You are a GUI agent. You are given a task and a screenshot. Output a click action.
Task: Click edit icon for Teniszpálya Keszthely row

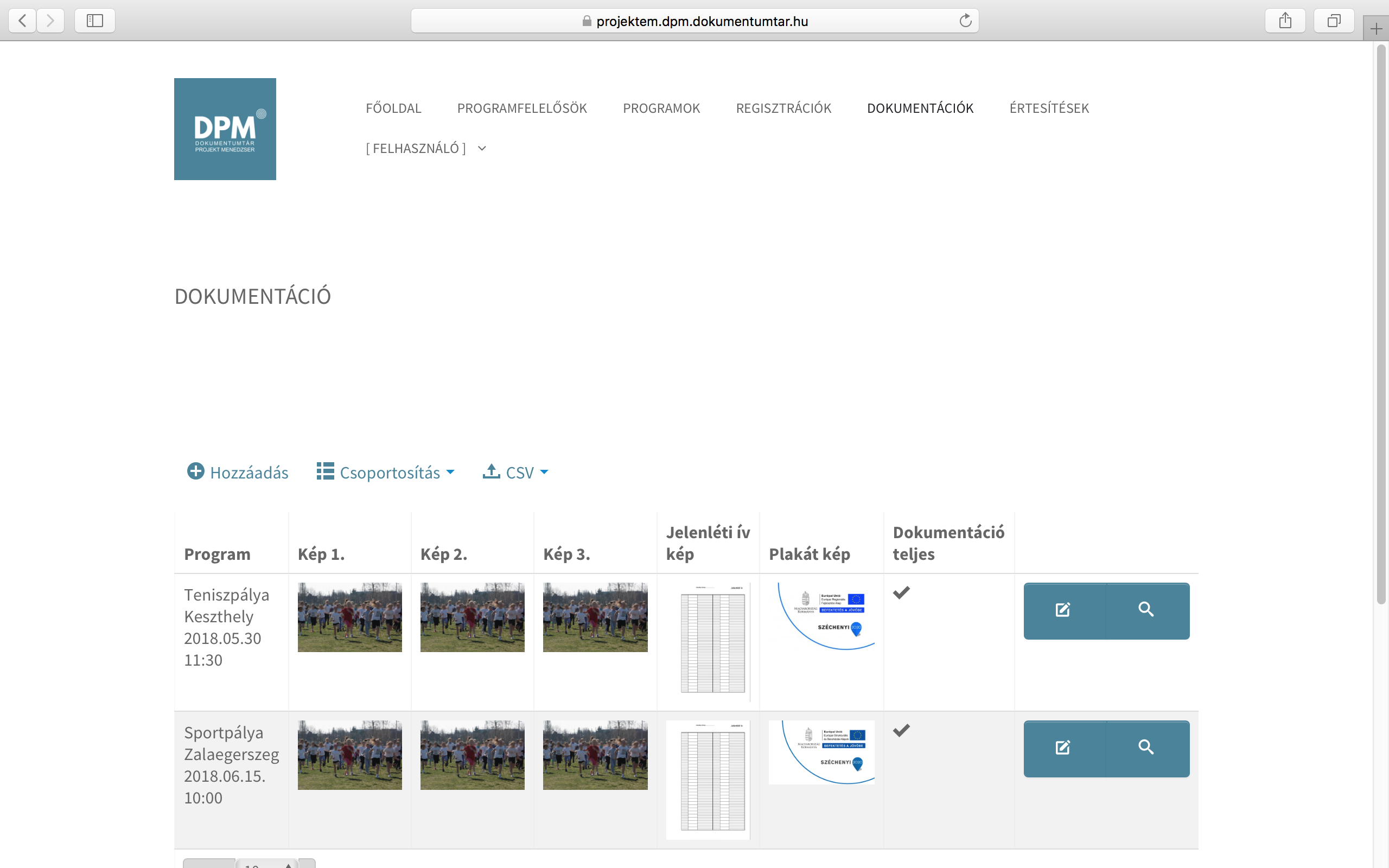click(1062, 610)
